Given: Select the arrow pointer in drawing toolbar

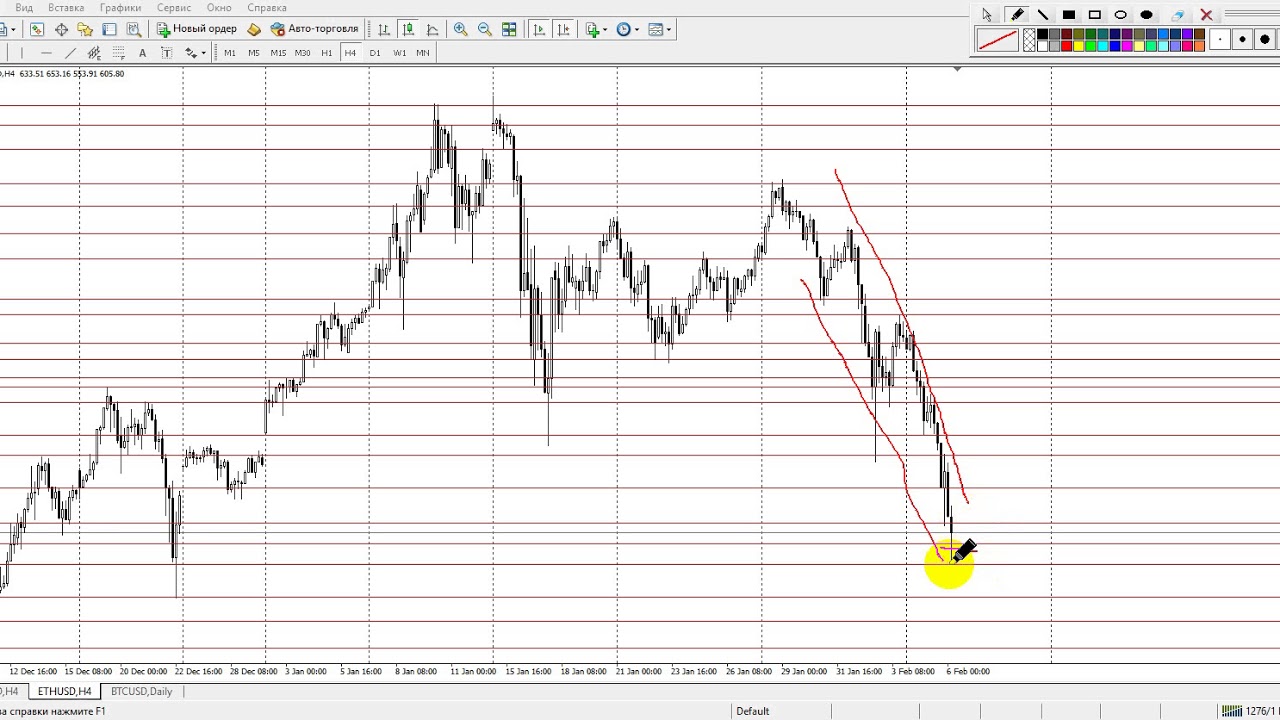Looking at the screenshot, I should (987, 15).
